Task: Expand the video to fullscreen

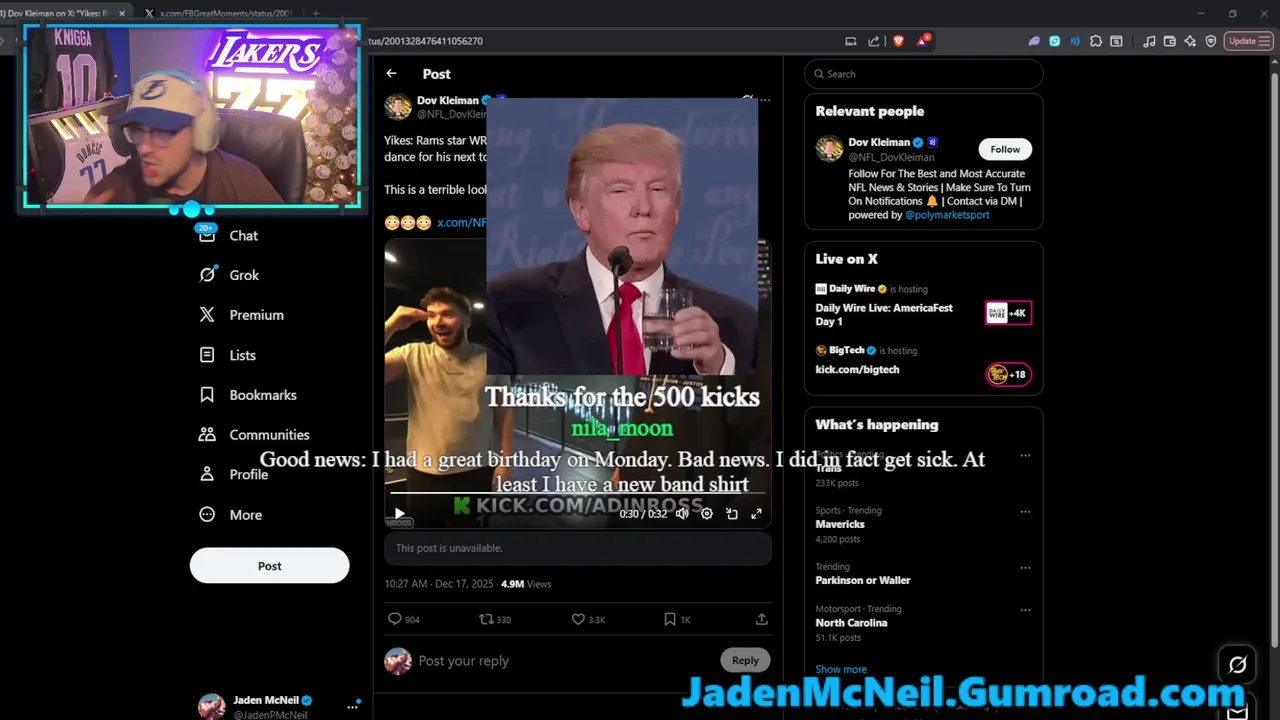Action: coord(757,513)
